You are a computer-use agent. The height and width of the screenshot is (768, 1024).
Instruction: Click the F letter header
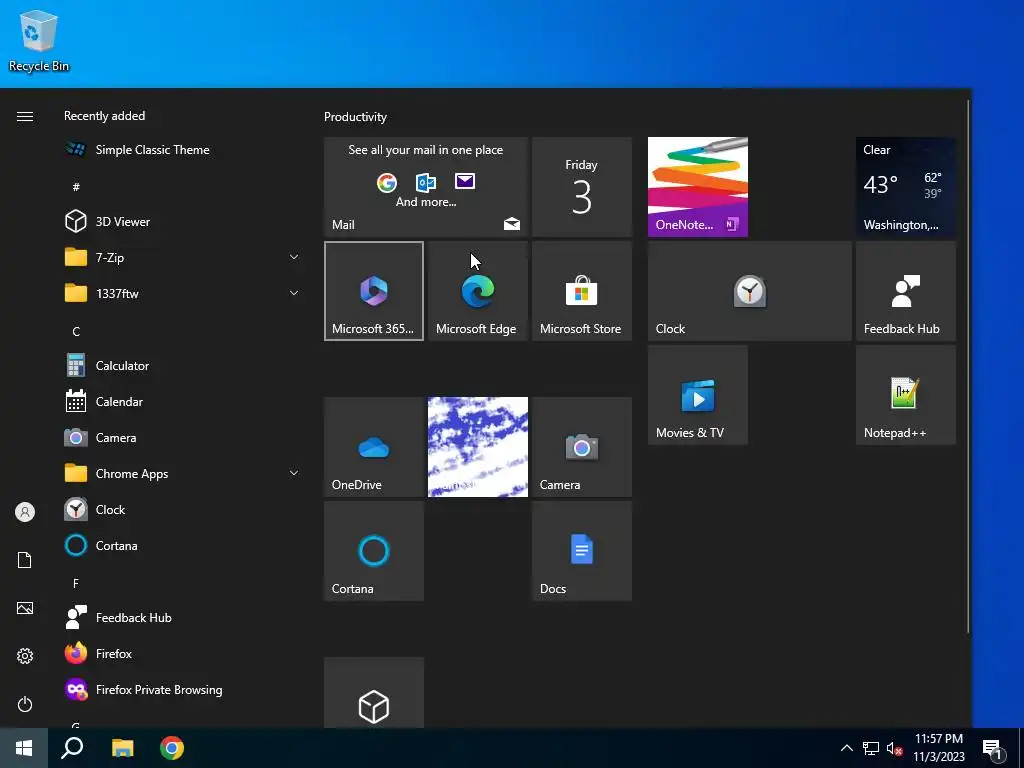pos(76,583)
